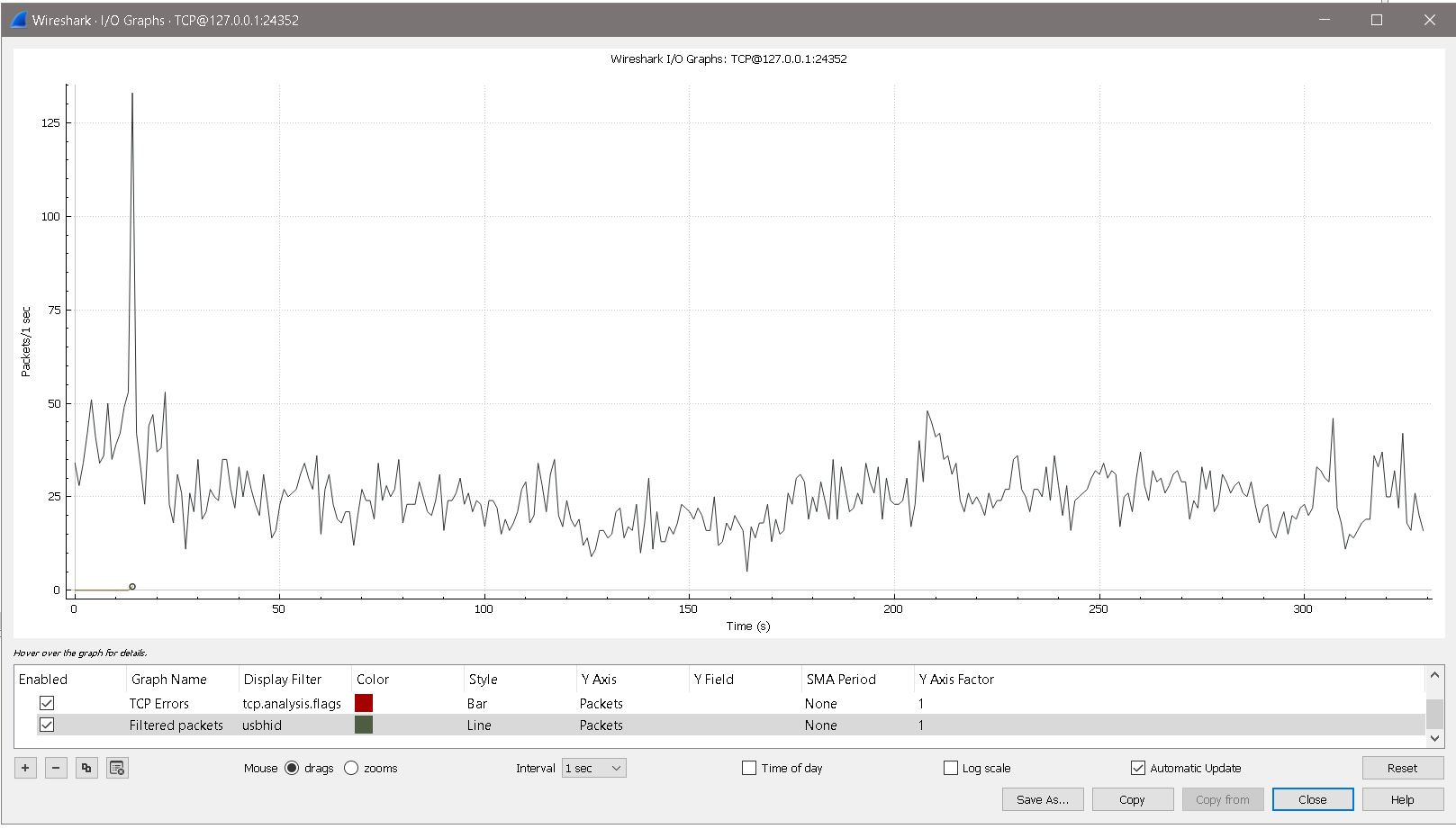Click the Close button
The height and width of the screenshot is (829, 1456).
pos(1313,799)
